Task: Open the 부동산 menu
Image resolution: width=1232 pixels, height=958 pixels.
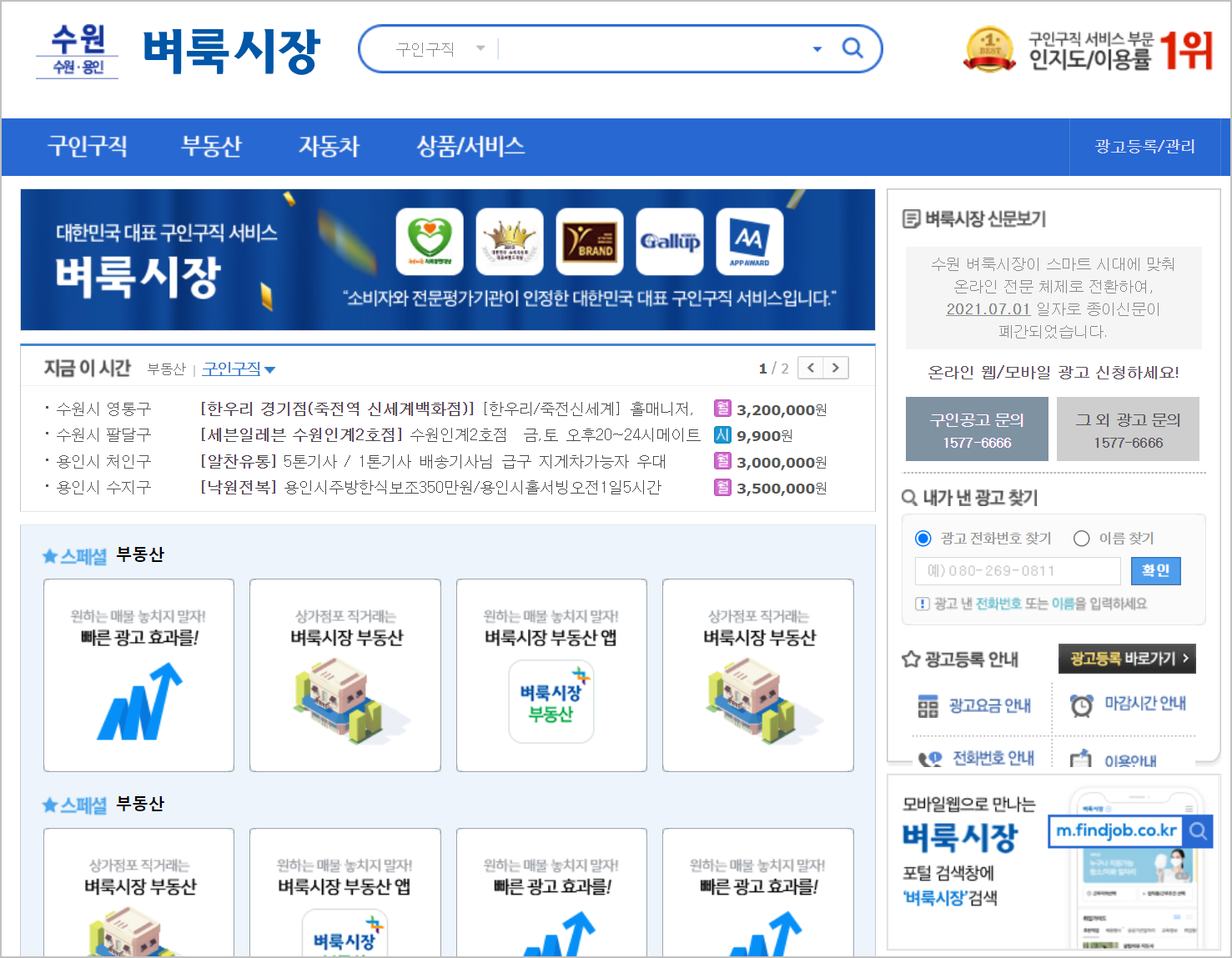Action: [211, 147]
